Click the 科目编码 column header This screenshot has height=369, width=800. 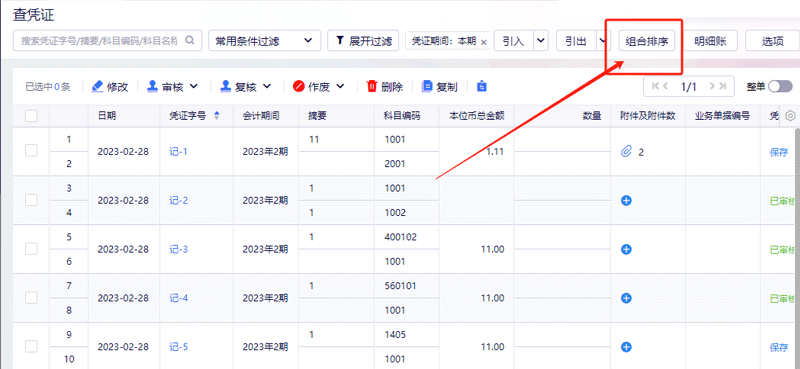(402, 116)
